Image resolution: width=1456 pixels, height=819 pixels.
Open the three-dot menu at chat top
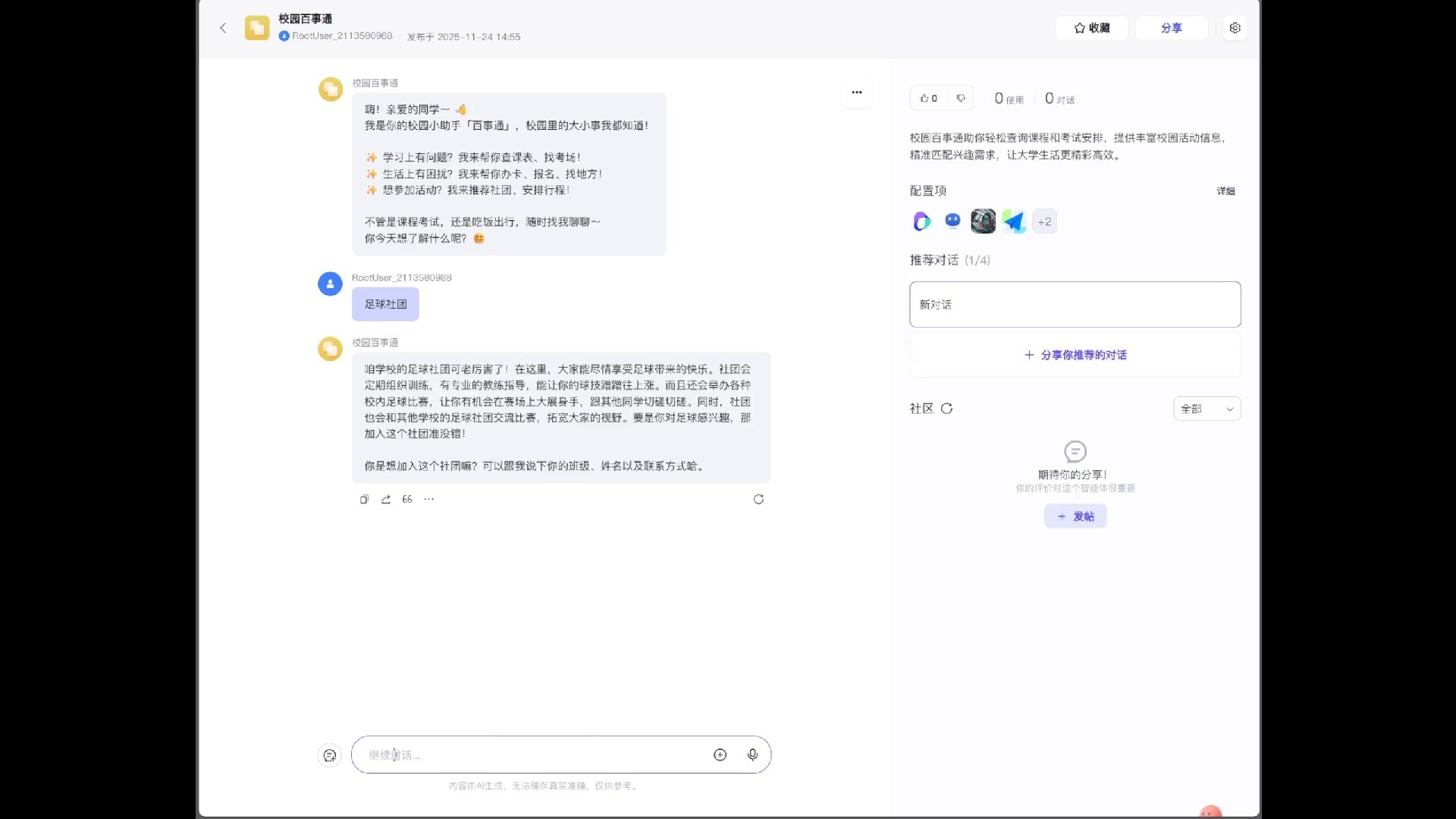(857, 93)
